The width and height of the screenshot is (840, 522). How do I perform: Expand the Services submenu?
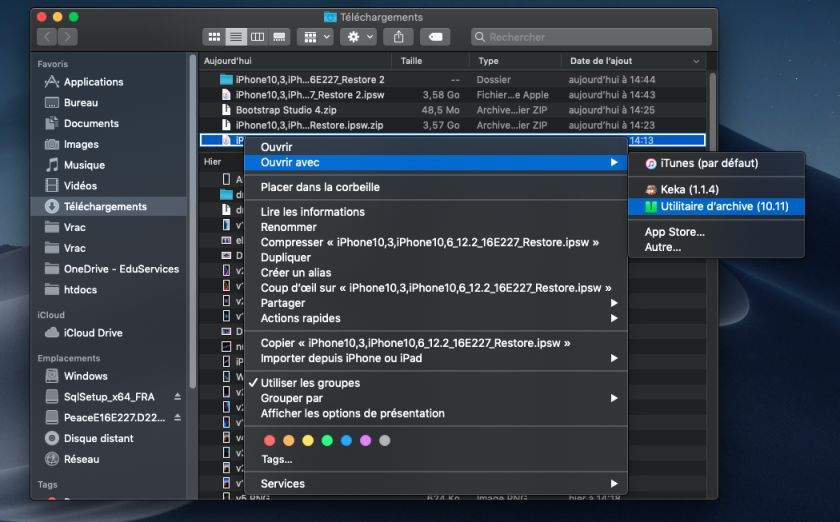436,483
